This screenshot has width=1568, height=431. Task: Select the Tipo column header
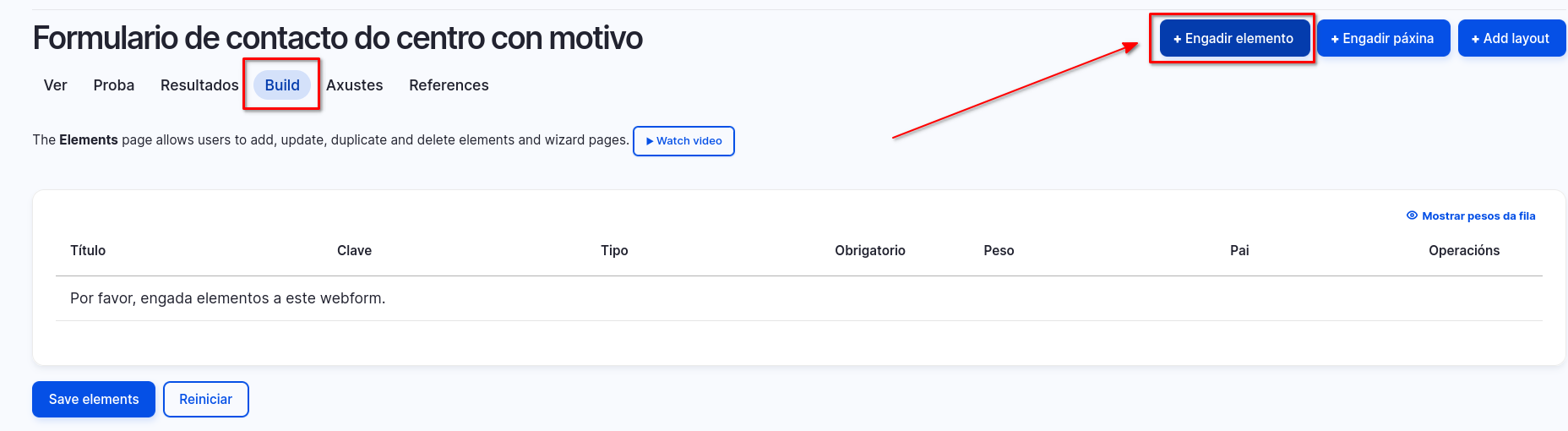(614, 251)
